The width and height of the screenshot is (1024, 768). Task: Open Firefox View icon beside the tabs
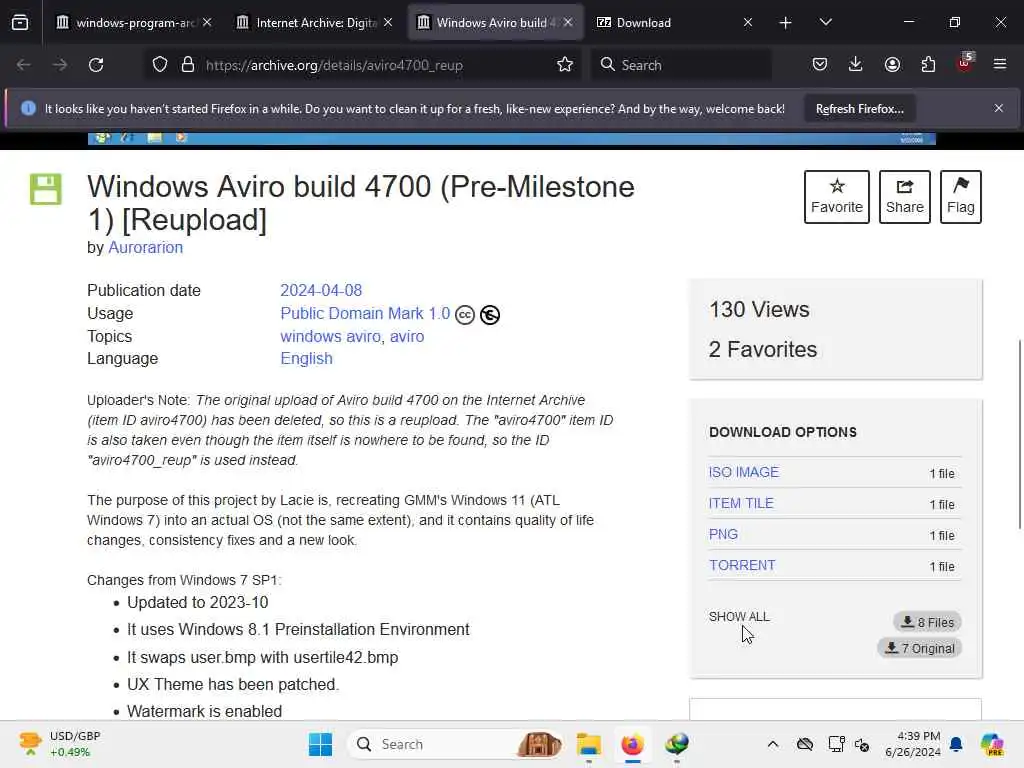pos(20,23)
